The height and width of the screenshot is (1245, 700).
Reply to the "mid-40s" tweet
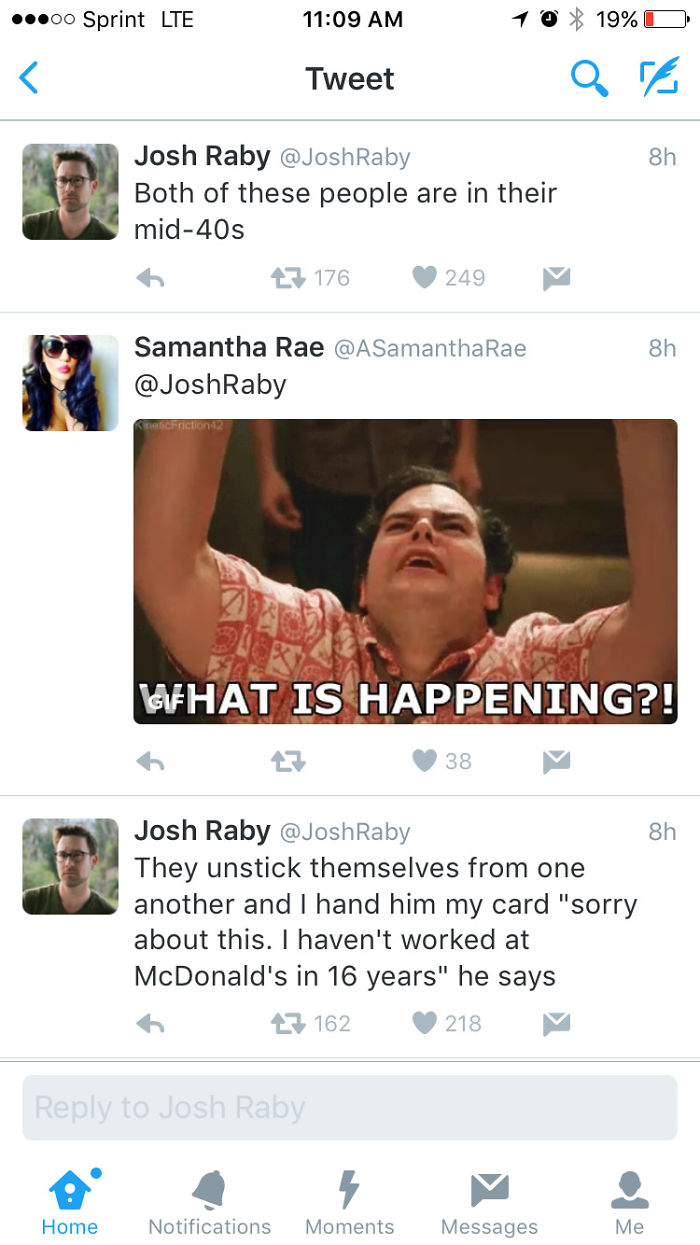click(x=150, y=279)
